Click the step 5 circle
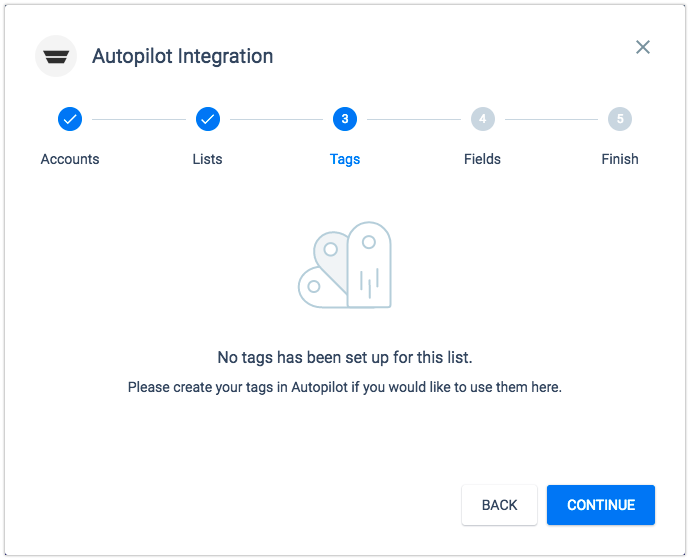Viewport: 690px width, 560px height. click(620, 119)
